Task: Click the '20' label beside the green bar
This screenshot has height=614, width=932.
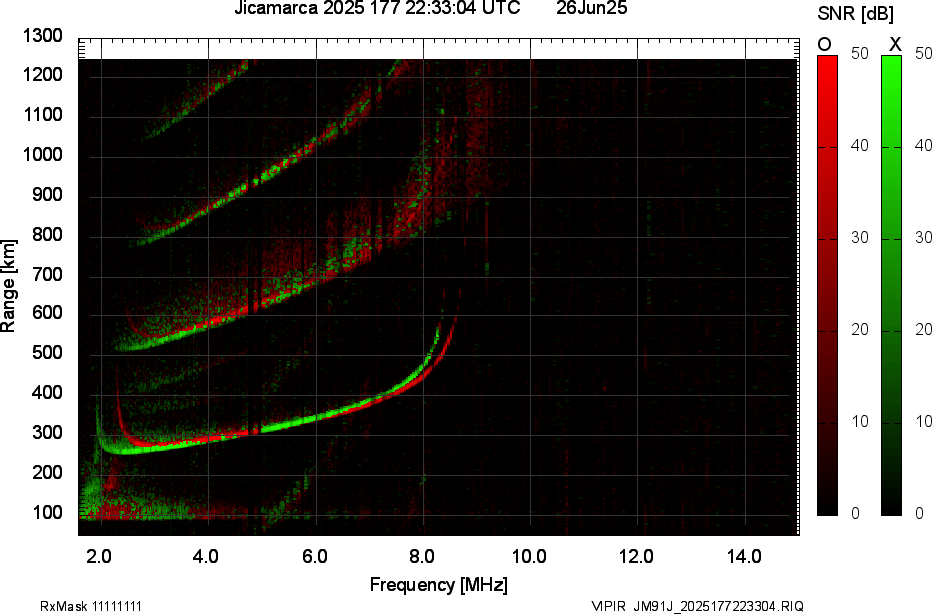Action: (x=923, y=330)
